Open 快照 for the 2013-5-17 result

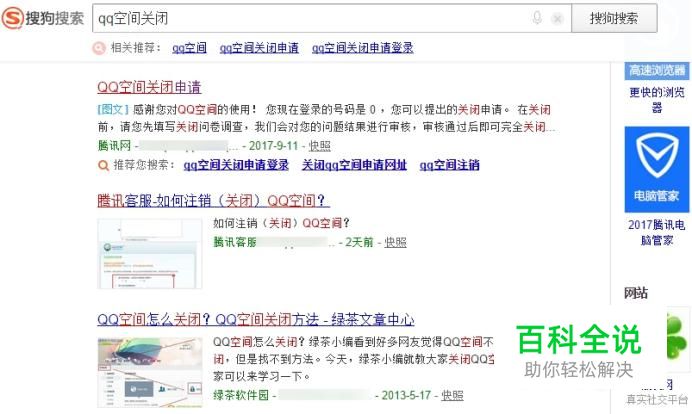[452, 395]
